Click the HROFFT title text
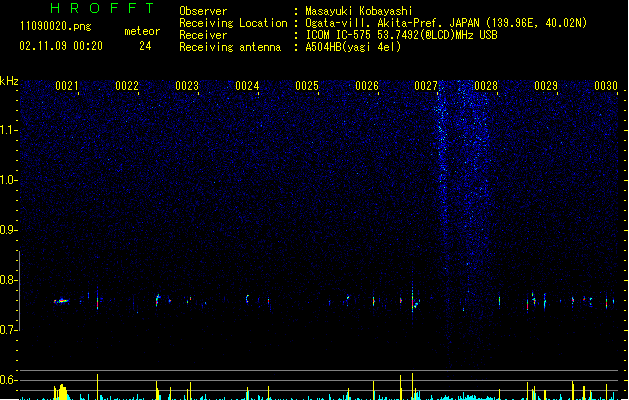The image size is (629, 400). [x=103, y=8]
